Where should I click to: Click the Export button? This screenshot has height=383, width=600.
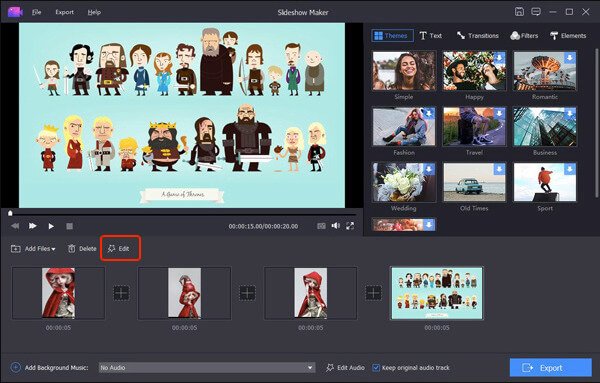(x=551, y=368)
